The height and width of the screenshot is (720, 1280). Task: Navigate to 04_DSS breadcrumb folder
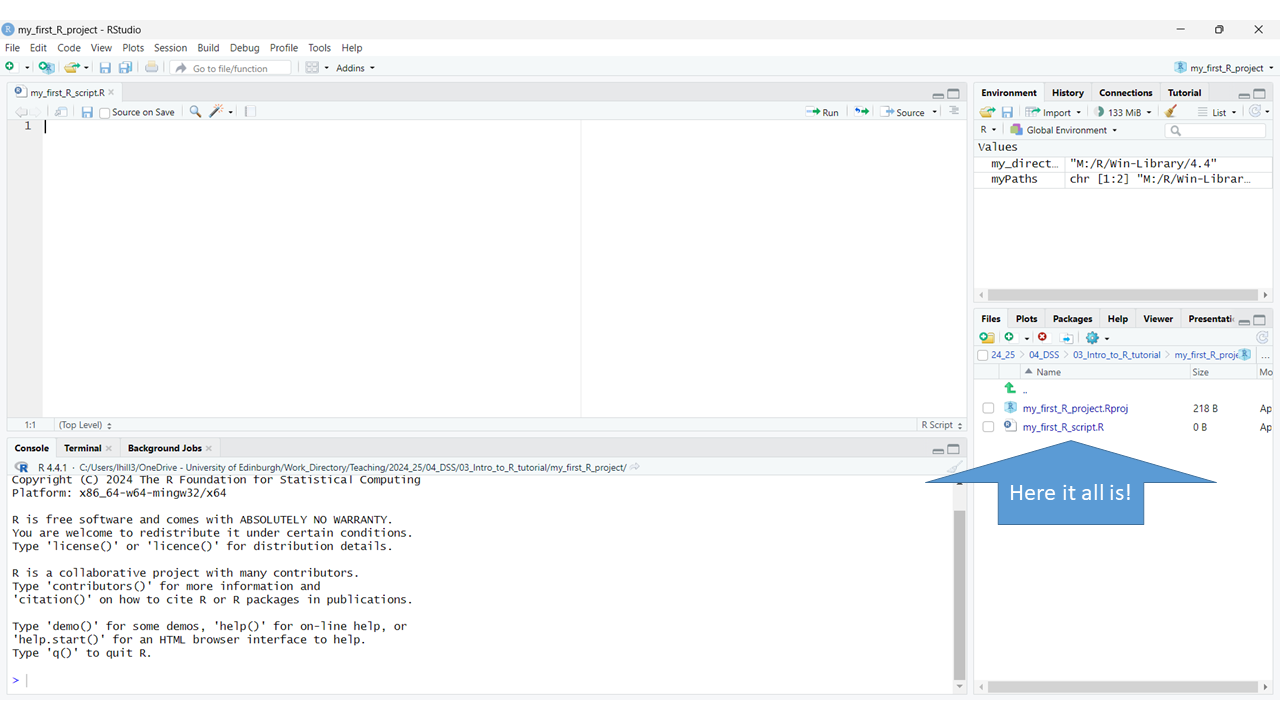click(x=1043, y=355)
